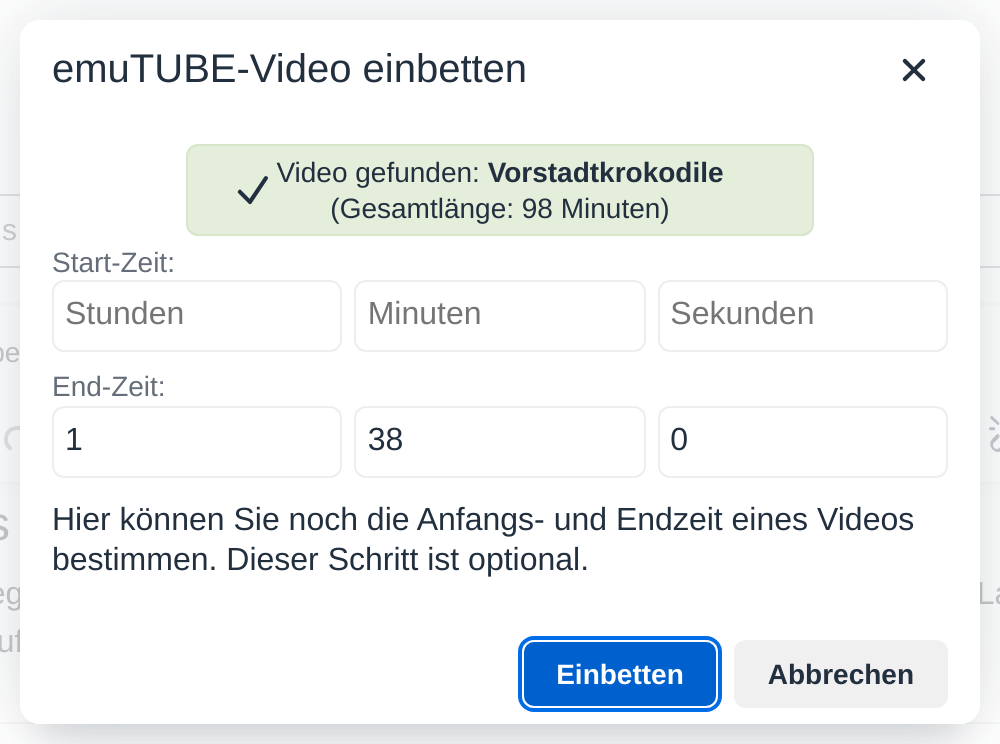Click the video title Vorstadtkrokodile
This screenshot has width=1000, height=744.
605,173
